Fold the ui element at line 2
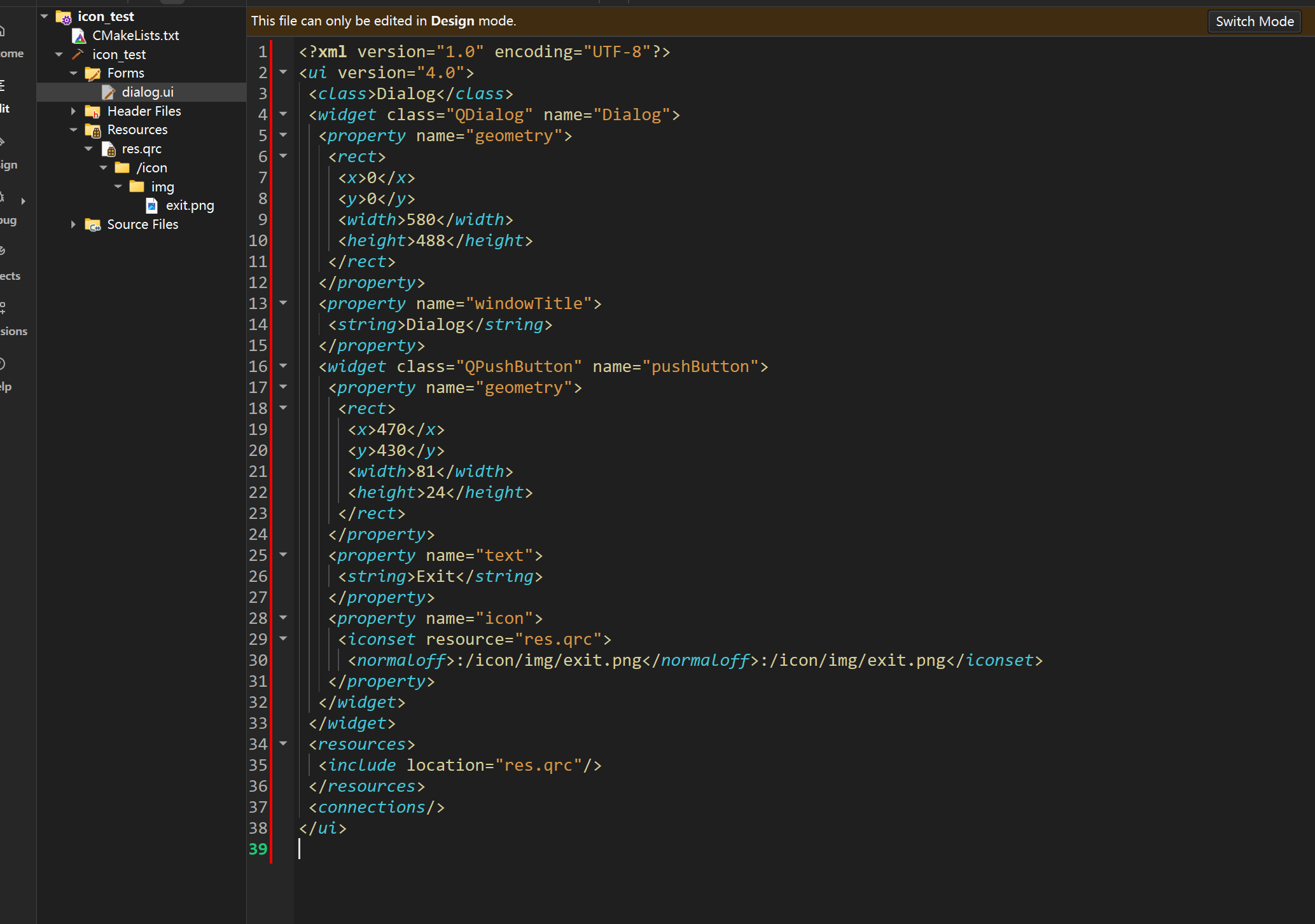The image size is (1315, 924). (284, 72)
